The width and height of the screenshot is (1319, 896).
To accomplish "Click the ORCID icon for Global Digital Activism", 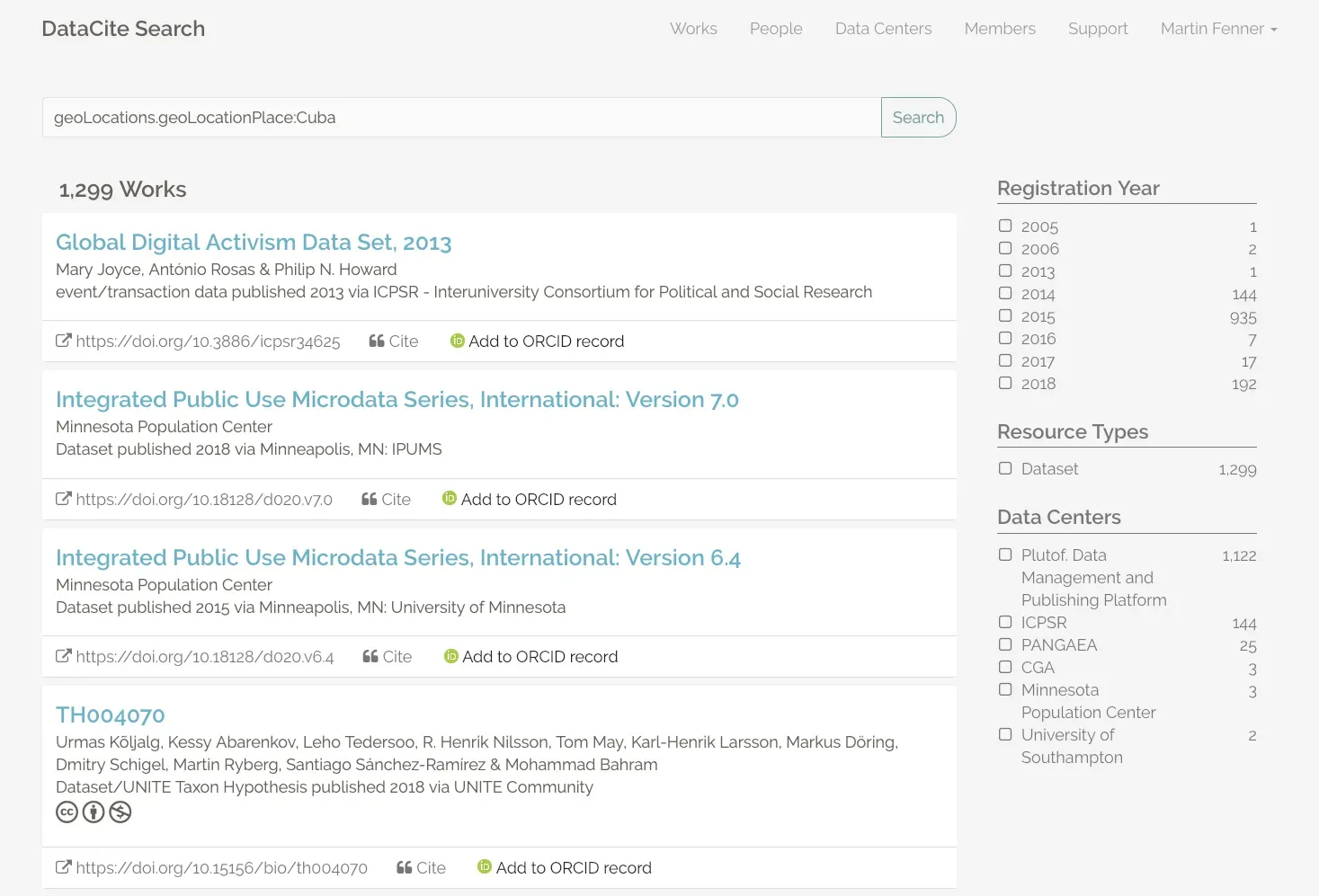I will tap(457, 342).
